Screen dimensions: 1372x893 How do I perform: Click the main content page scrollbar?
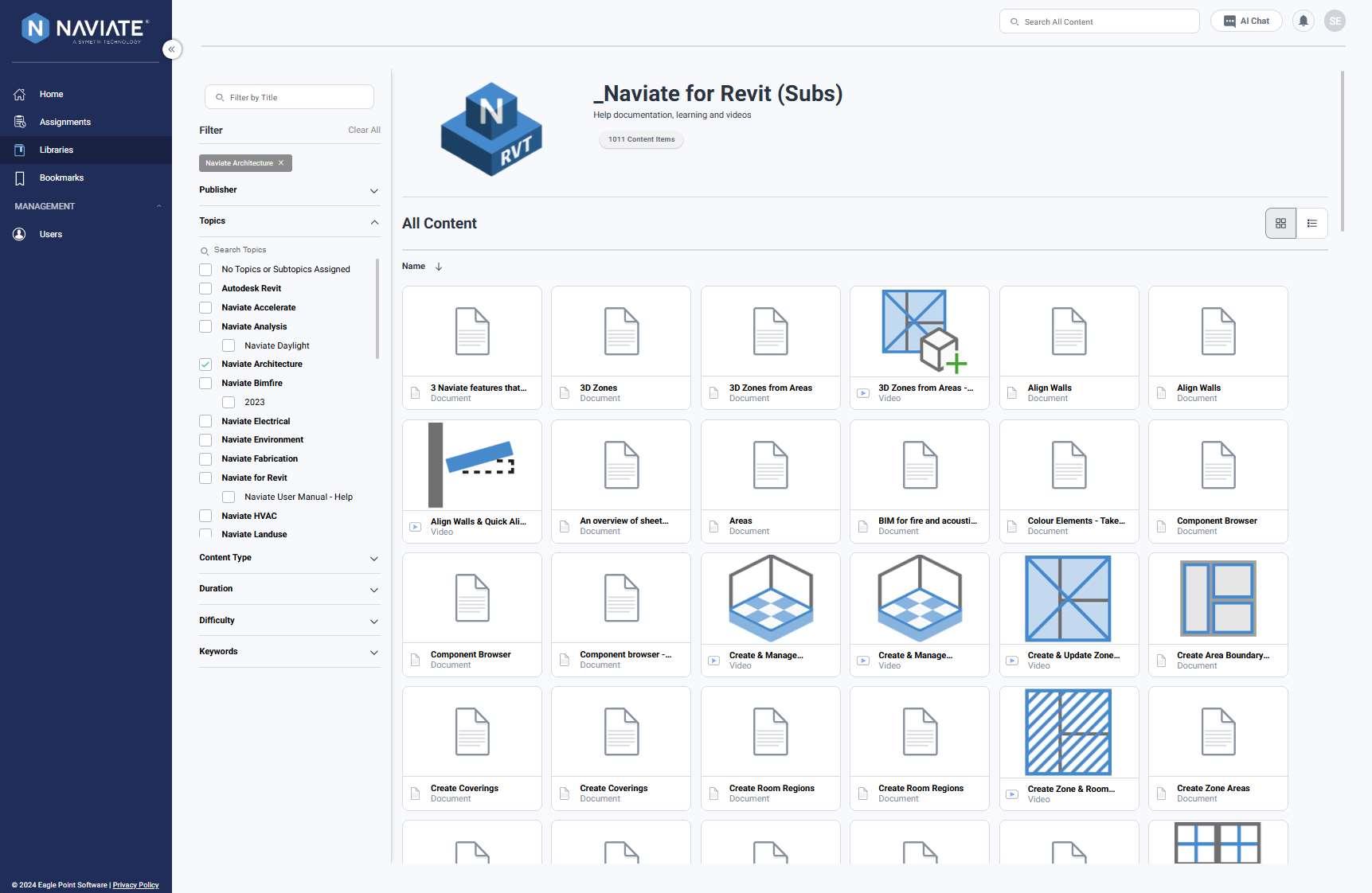tap(1343, 151)
